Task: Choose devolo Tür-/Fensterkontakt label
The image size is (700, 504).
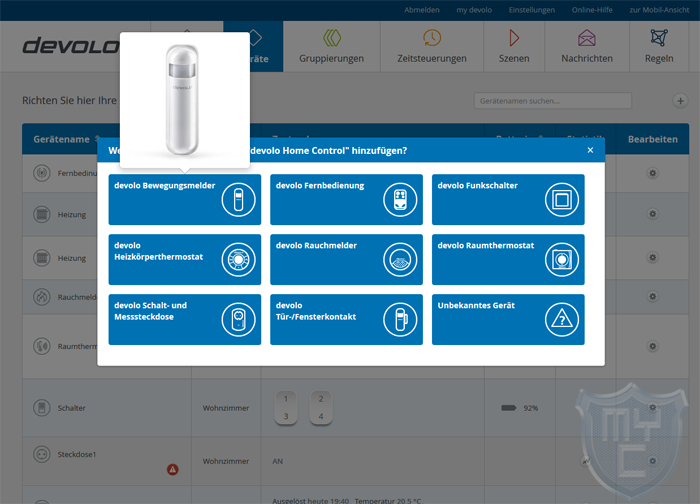Action: 316,311
